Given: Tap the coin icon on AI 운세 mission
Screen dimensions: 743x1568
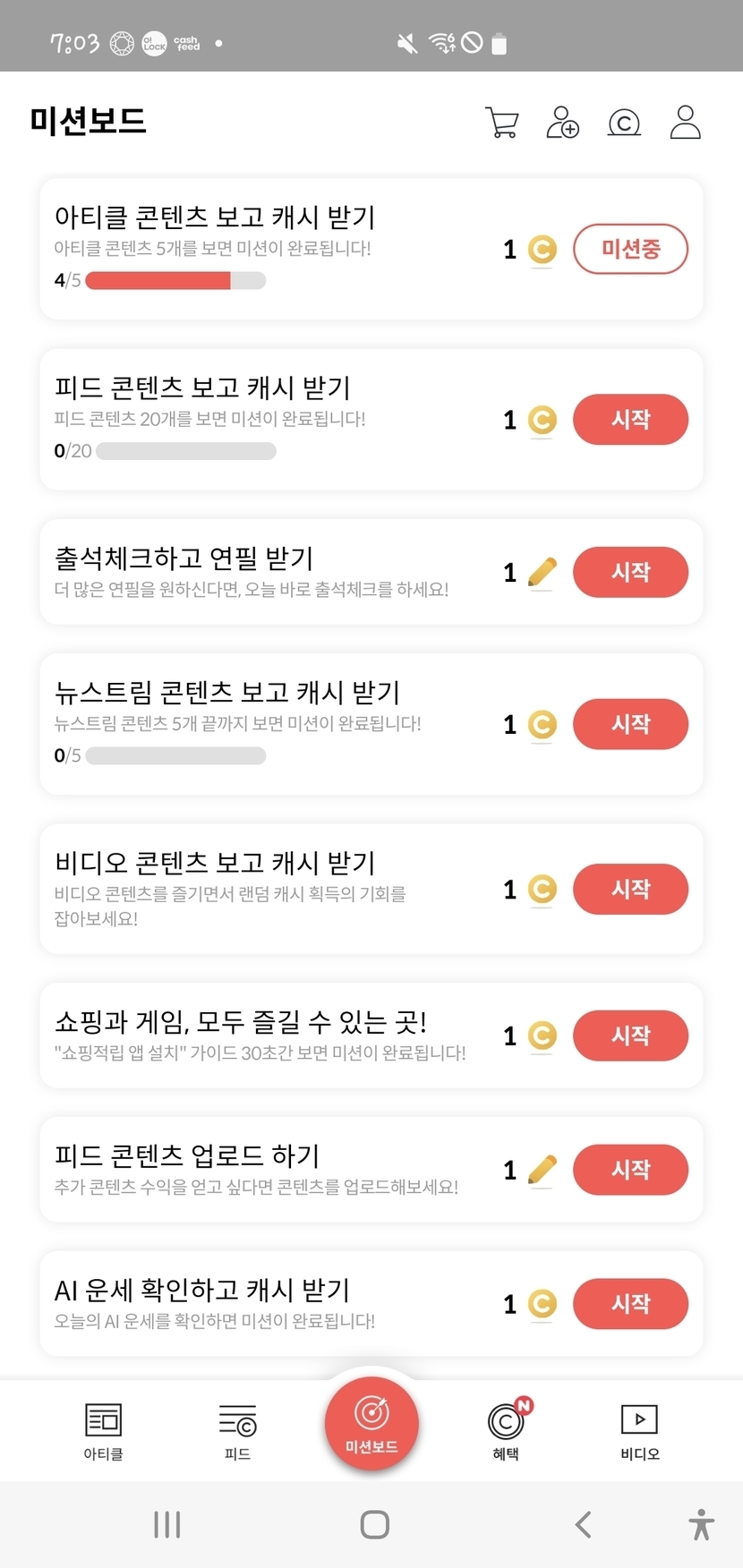Looking at the screenshot, I should [x=542, y=1304].
